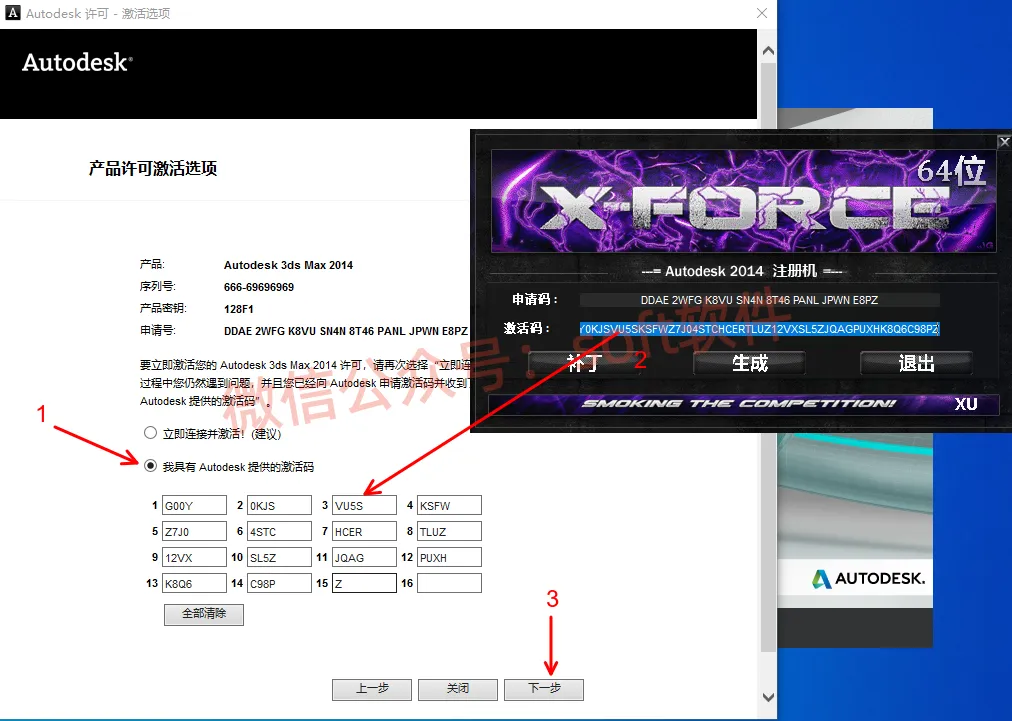Select 我具有 Autodesk 提供的激活码 radio option
Viewport: 1012px width, 721px height.
150,465
